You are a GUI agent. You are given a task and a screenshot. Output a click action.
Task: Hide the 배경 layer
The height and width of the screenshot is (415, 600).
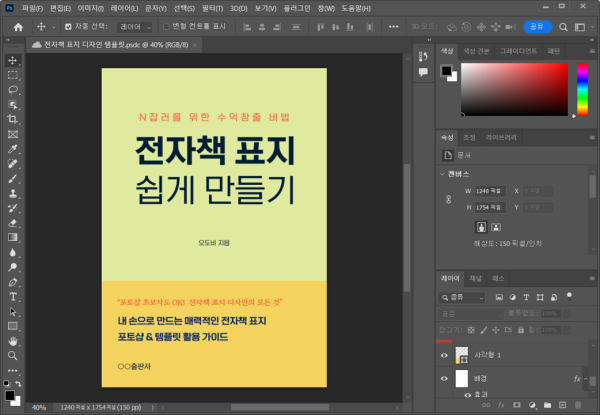(445, 379)
